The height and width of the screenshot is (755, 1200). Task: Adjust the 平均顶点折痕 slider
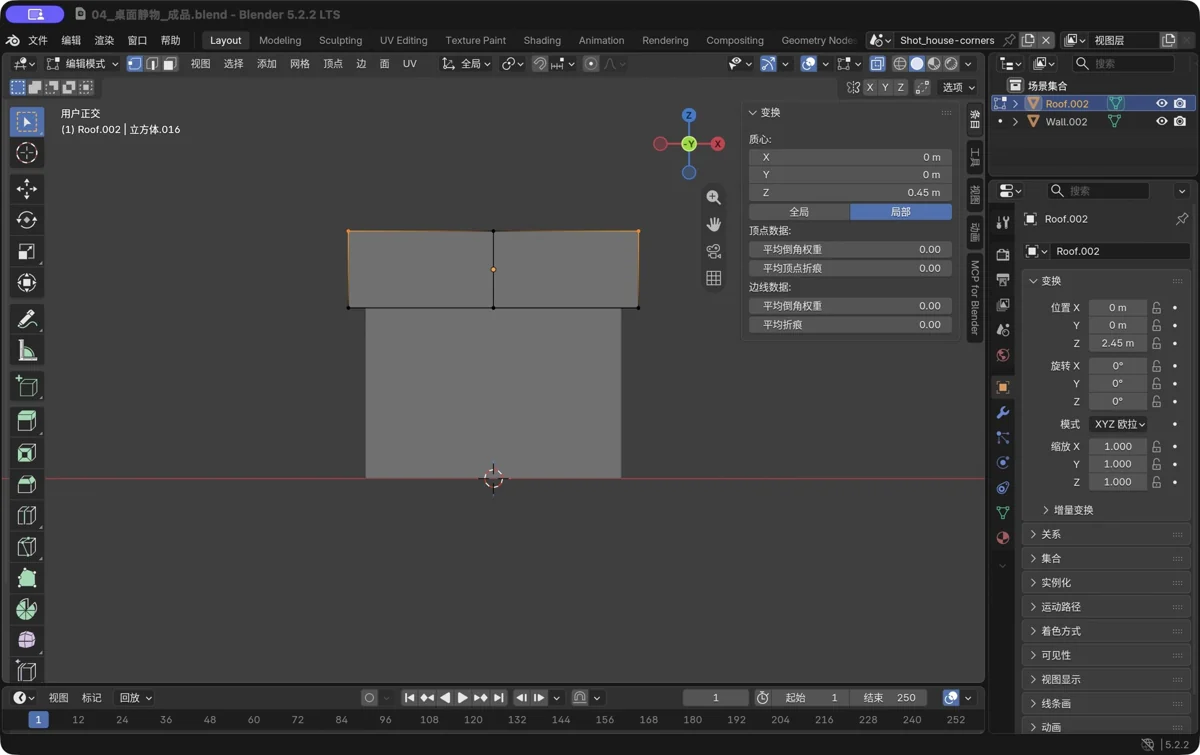pos(850,268)
